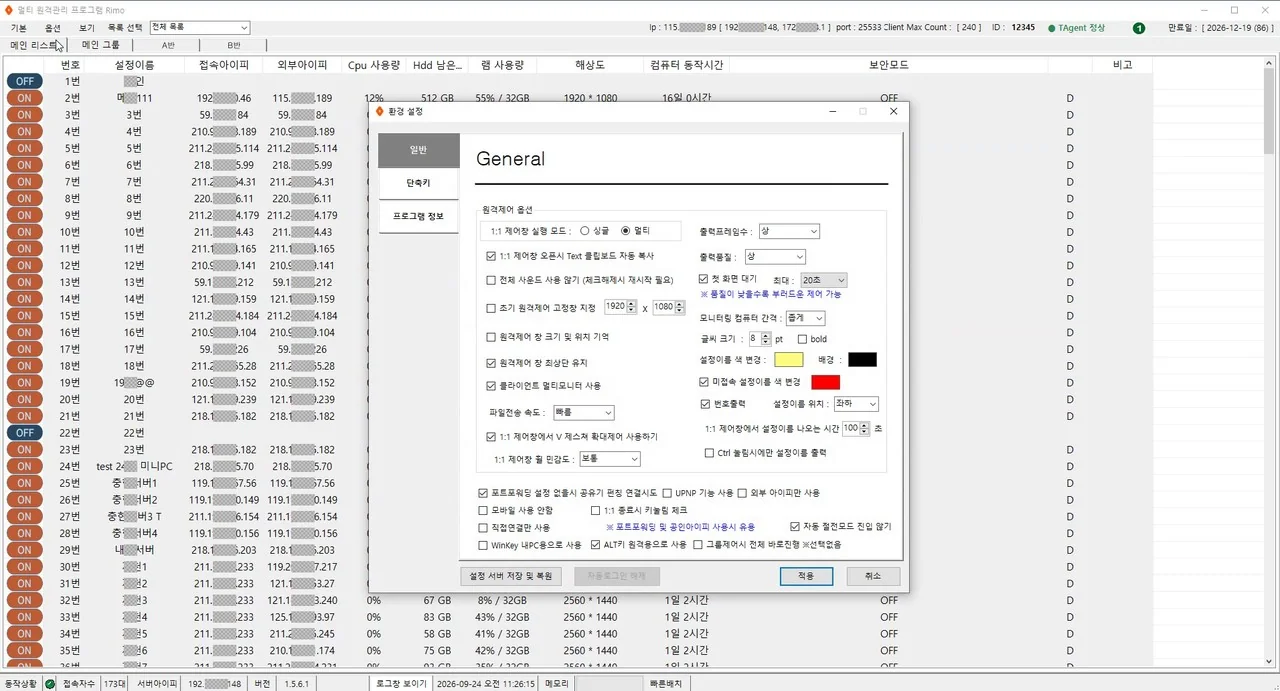Toggle 클라이언트 멀티모니터 사용 checkbox

491,385
